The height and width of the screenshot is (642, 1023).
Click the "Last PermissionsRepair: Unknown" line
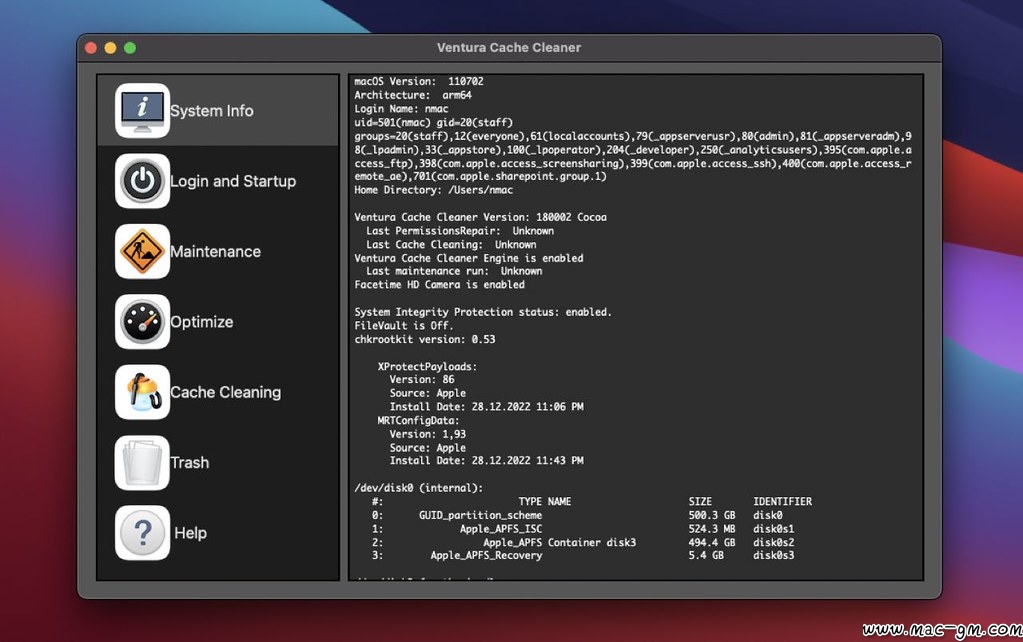pos(460,231)
